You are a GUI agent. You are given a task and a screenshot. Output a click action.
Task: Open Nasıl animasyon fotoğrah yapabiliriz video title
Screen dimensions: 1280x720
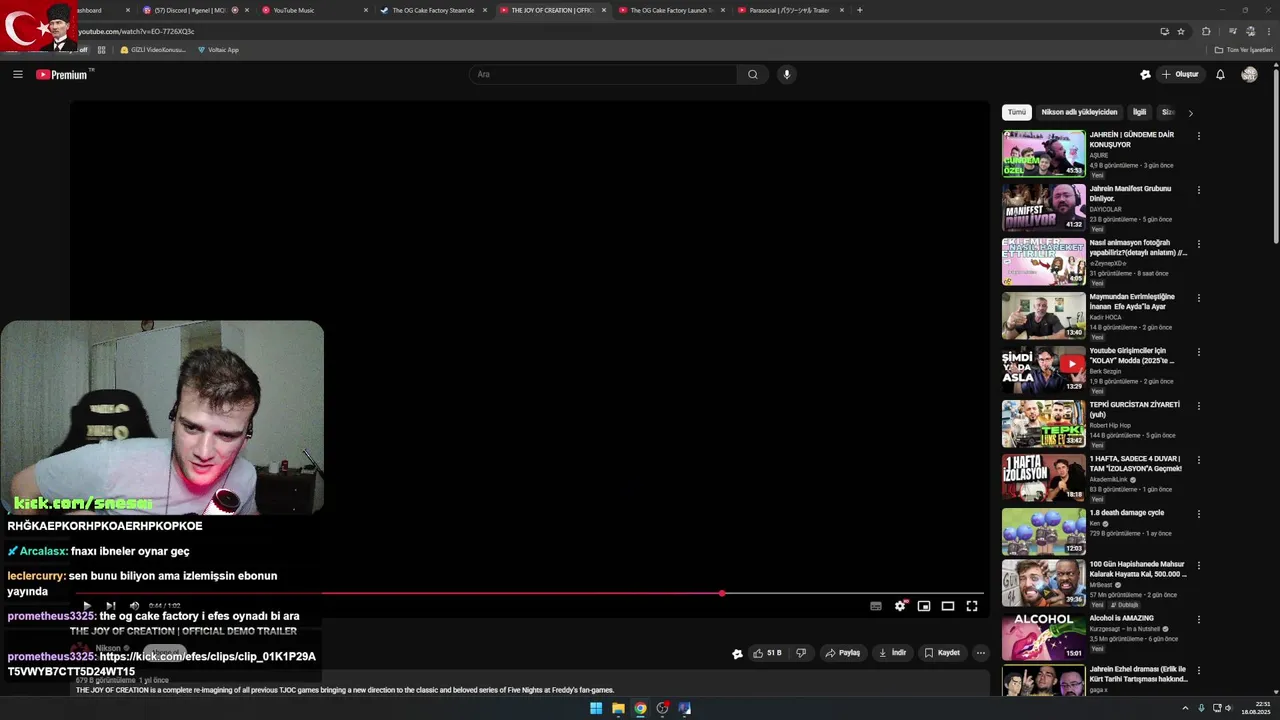click(1138, 247)
